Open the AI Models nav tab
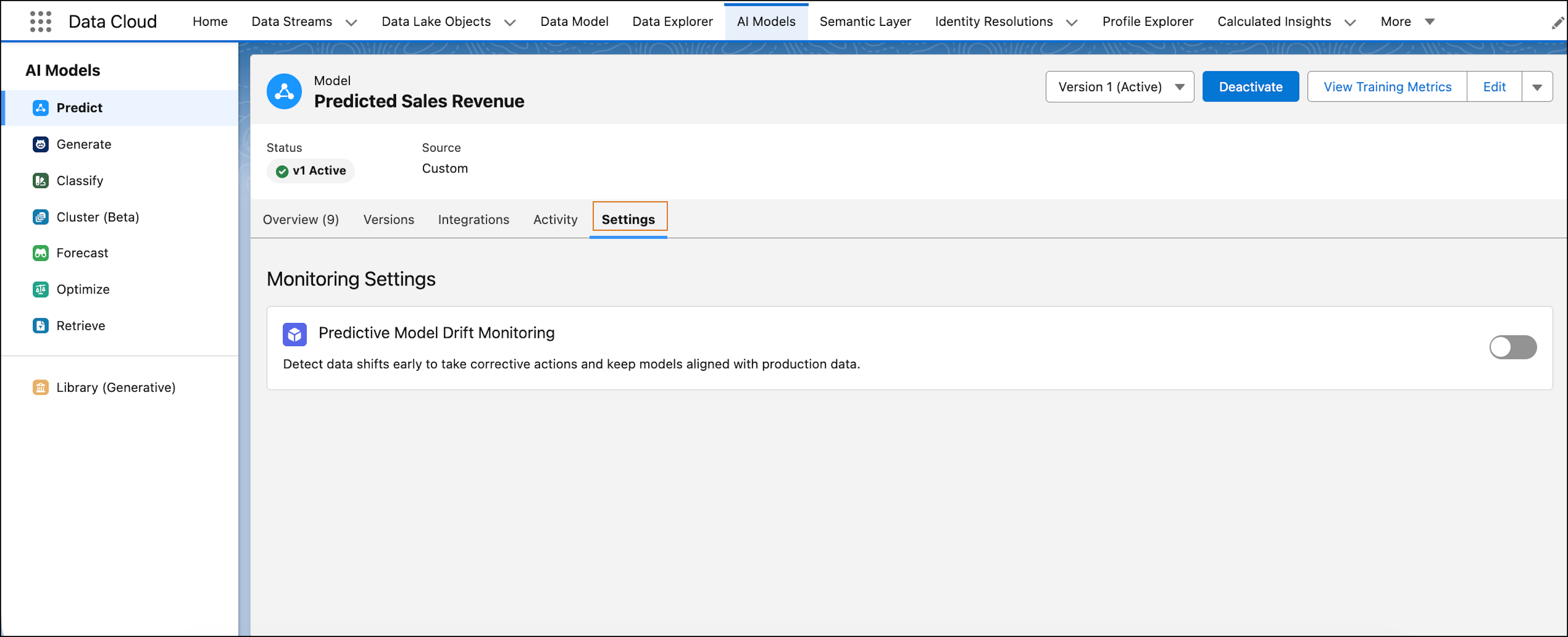Viewport: 1568px width, 637px height. tap(766, 21)
